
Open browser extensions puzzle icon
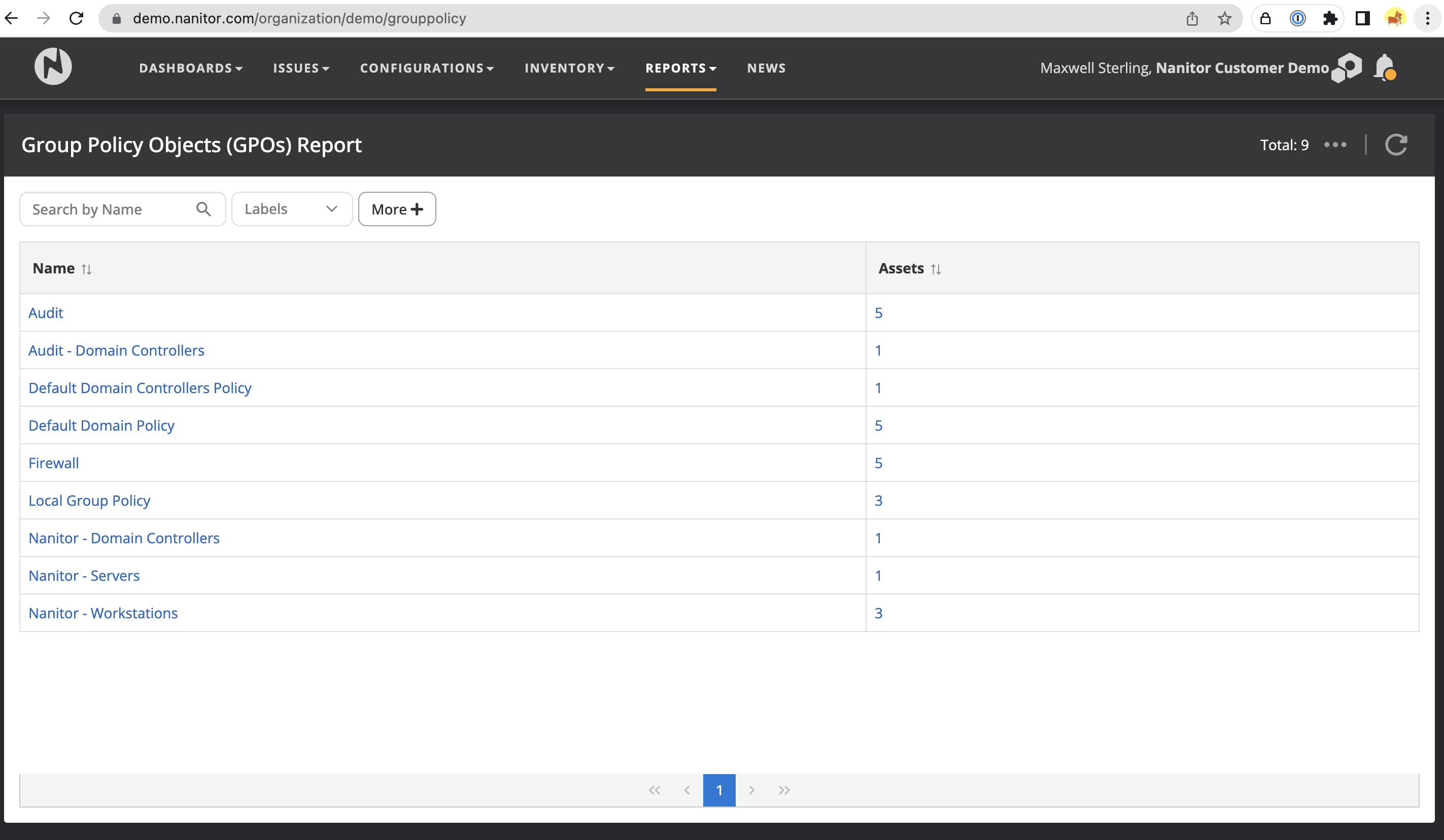(x=1330, y=18)
